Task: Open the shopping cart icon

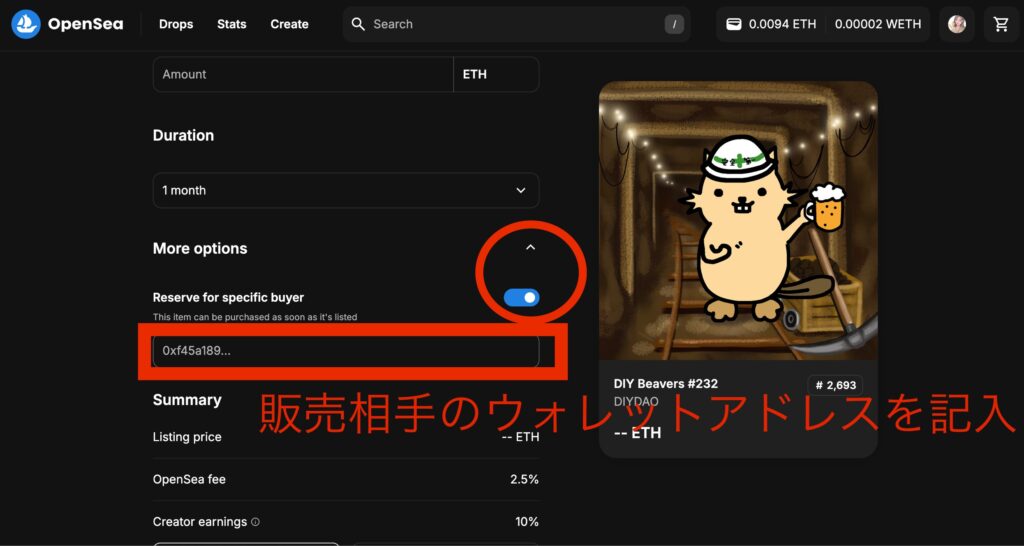Action: (1000, 24)
